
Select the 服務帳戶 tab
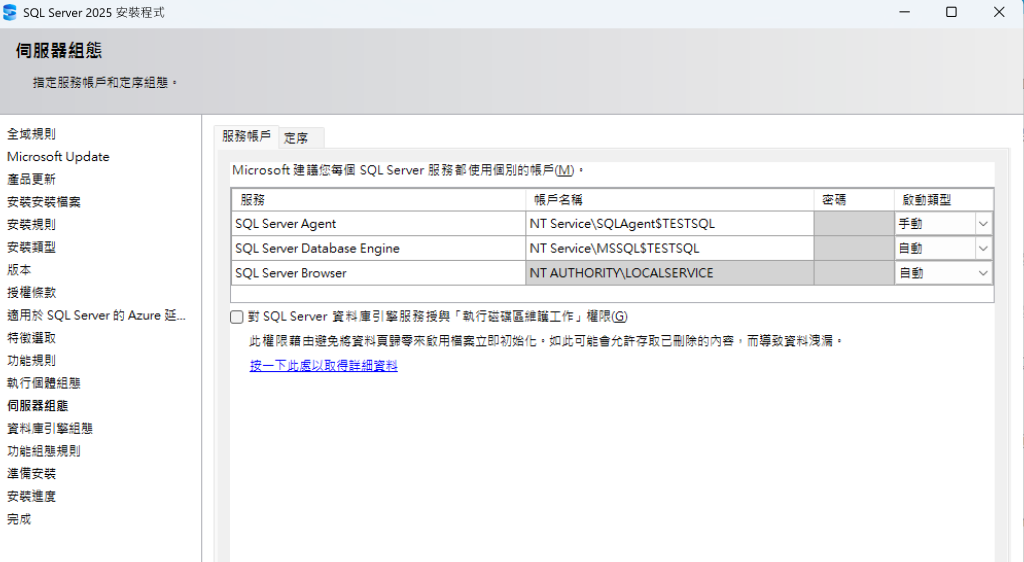pos(246,136)
